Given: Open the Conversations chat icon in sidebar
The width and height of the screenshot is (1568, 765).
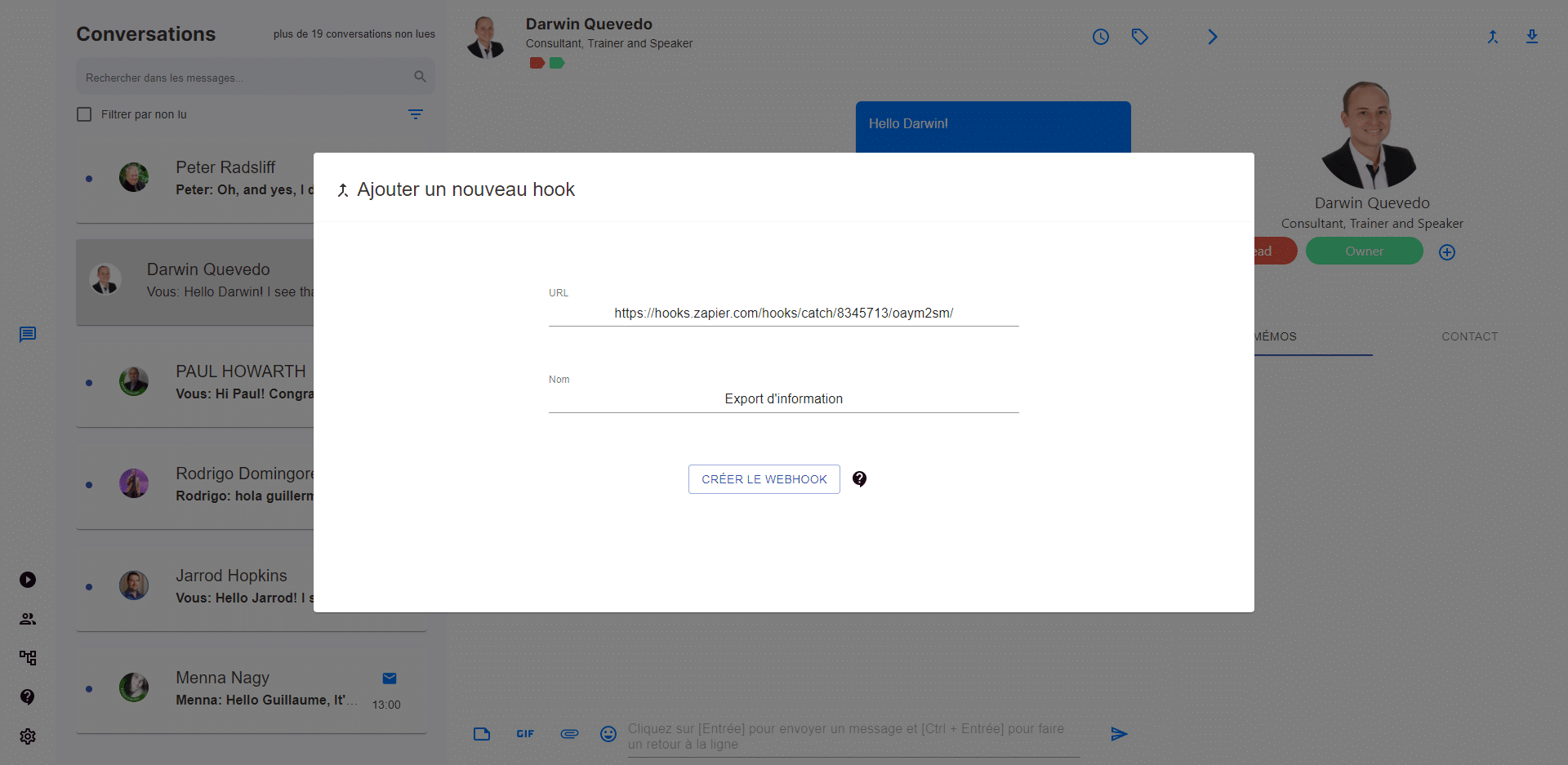Looking at the screenshot, I should (28, 335).
